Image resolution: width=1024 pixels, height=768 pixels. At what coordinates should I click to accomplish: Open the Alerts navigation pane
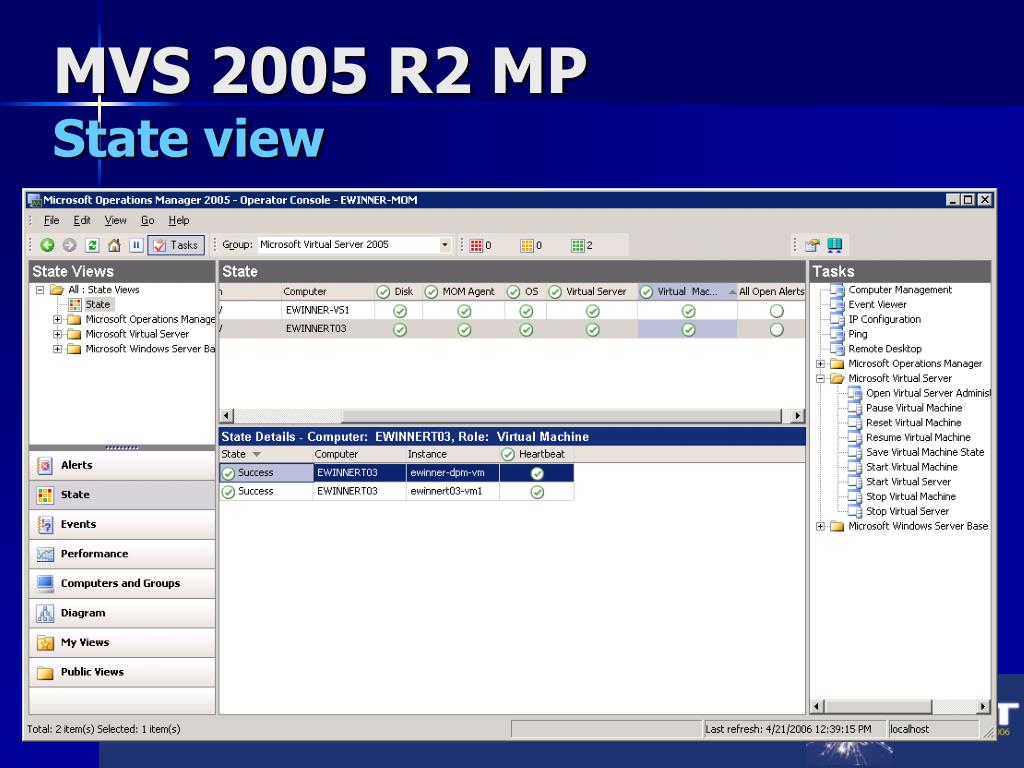tap(122, 465)
